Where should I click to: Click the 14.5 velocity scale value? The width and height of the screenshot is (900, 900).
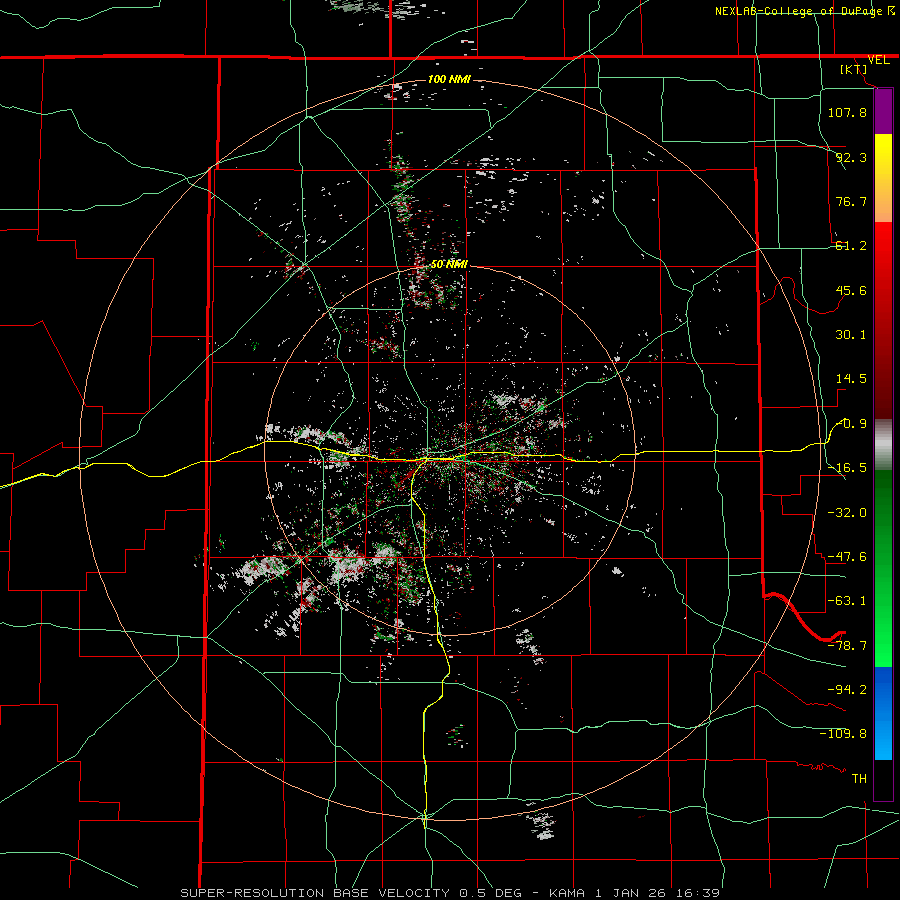pos(851,379)
